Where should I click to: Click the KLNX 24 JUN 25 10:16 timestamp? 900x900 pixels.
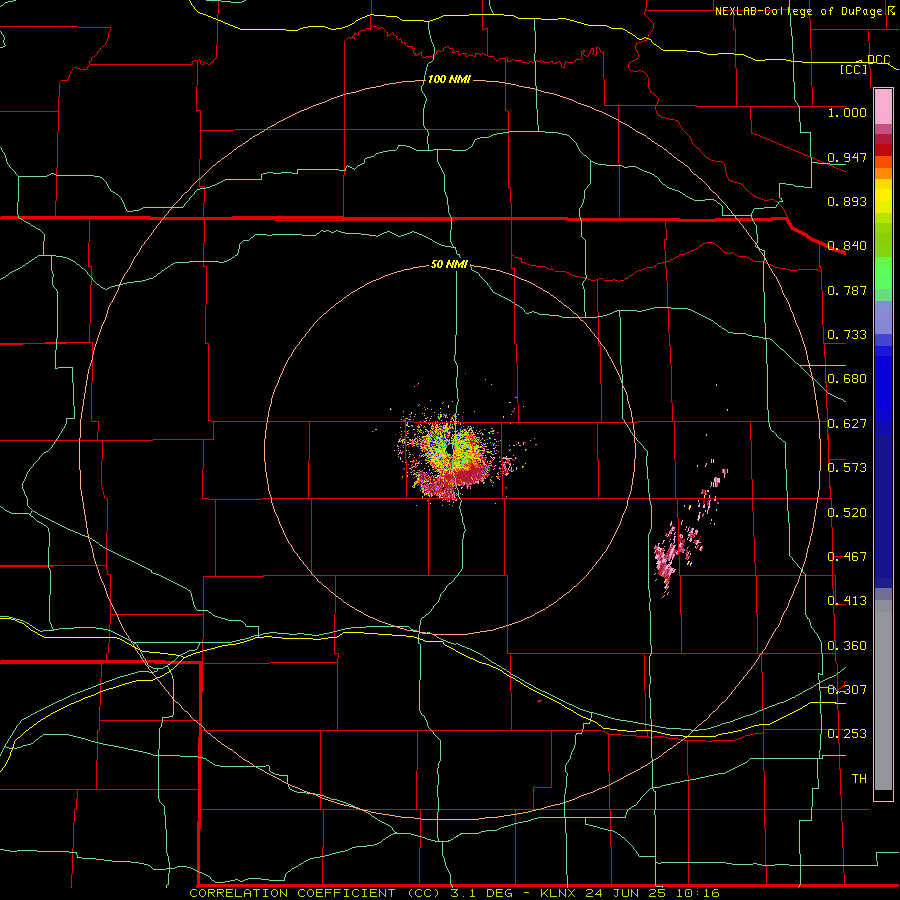630,893
